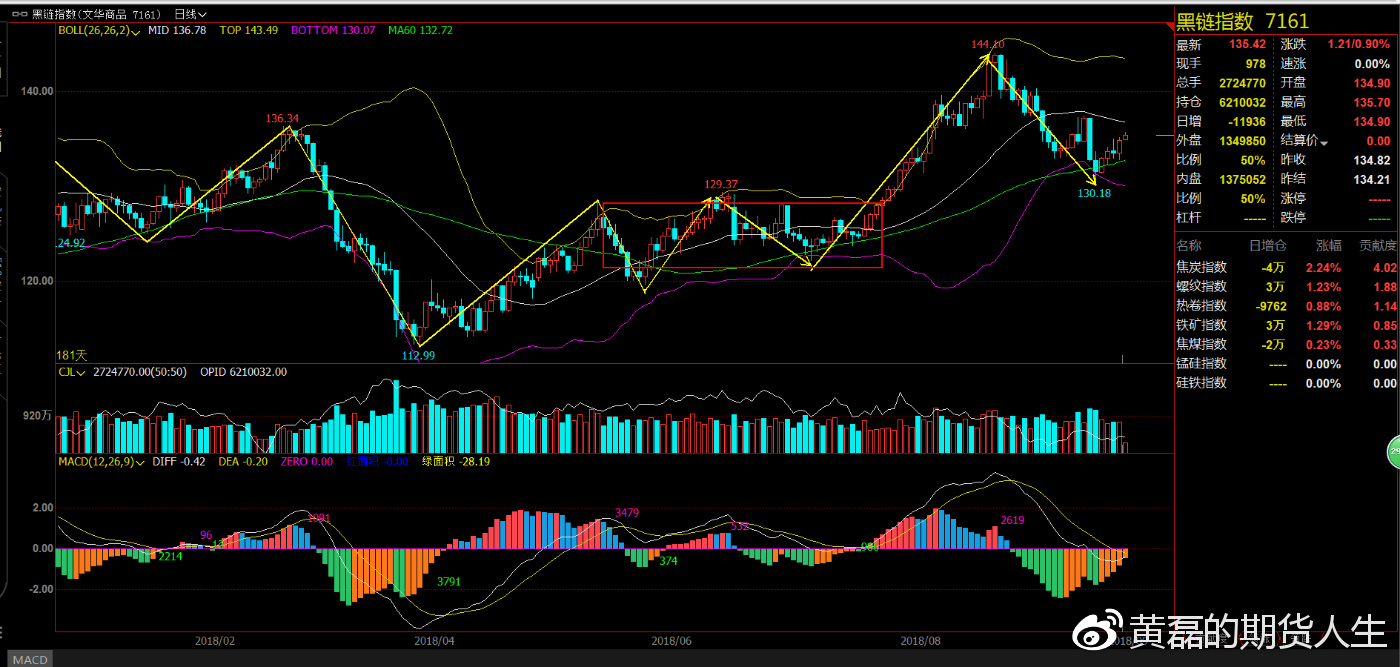Screen dimensions: 1400x667
Task: Click the 黑链指数(文华商品 7161) chart title
Action: pyautogui.click(x=95, y=15)
